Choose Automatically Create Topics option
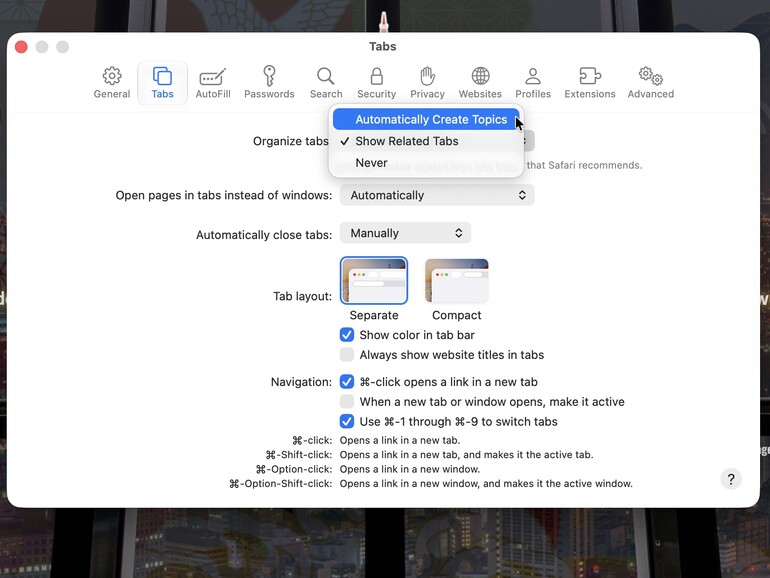770x578 pixels. coord(426,119)
